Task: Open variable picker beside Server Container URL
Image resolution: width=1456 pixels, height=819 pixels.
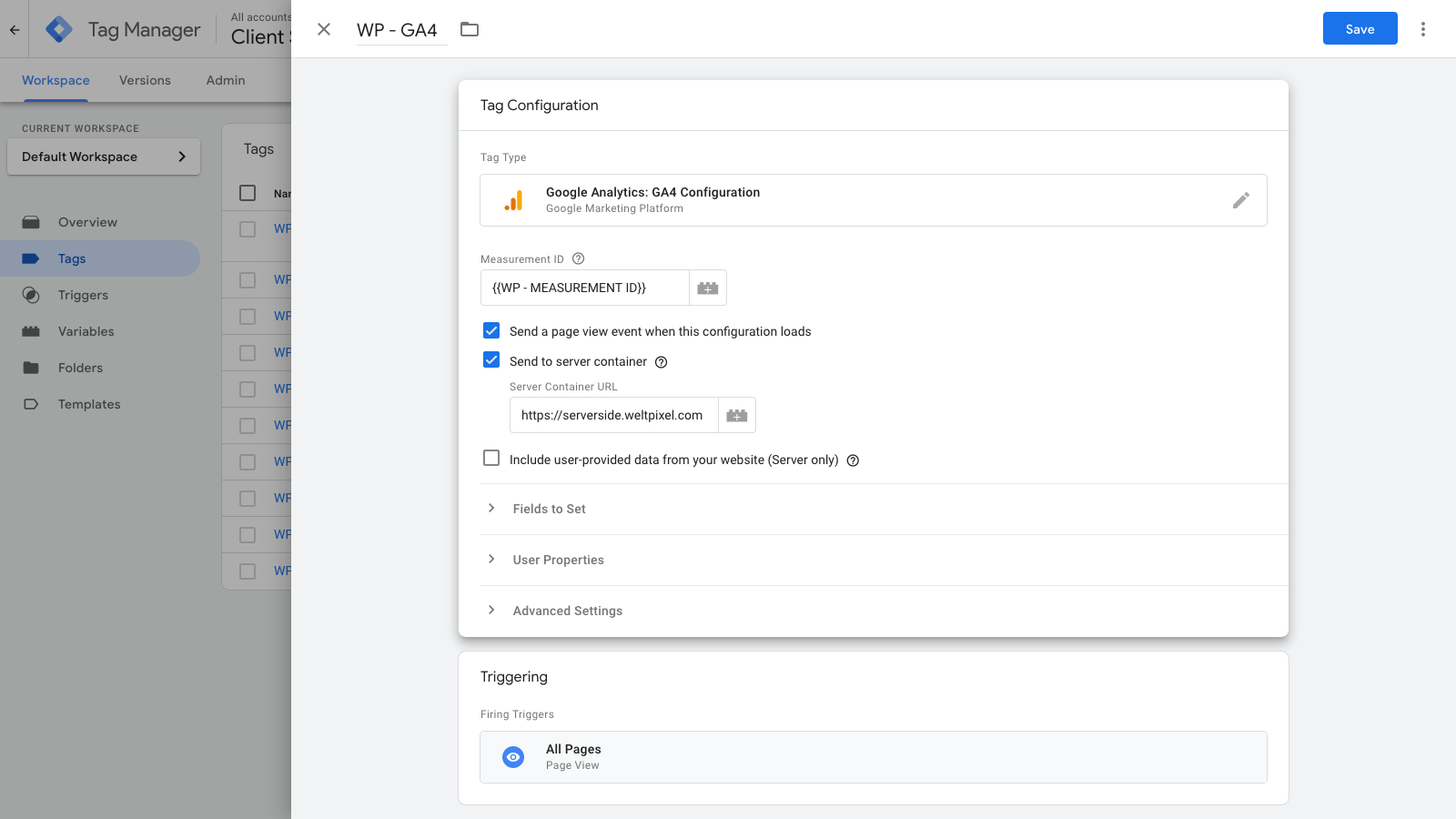Action: (x=736, y=415)
